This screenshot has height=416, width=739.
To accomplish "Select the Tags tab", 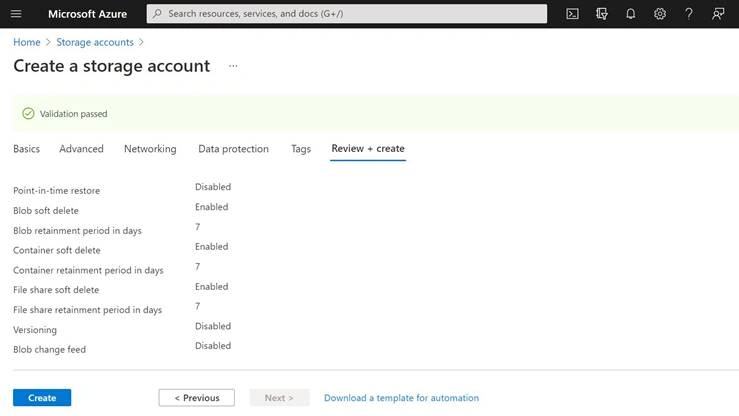I will [301, 149].
